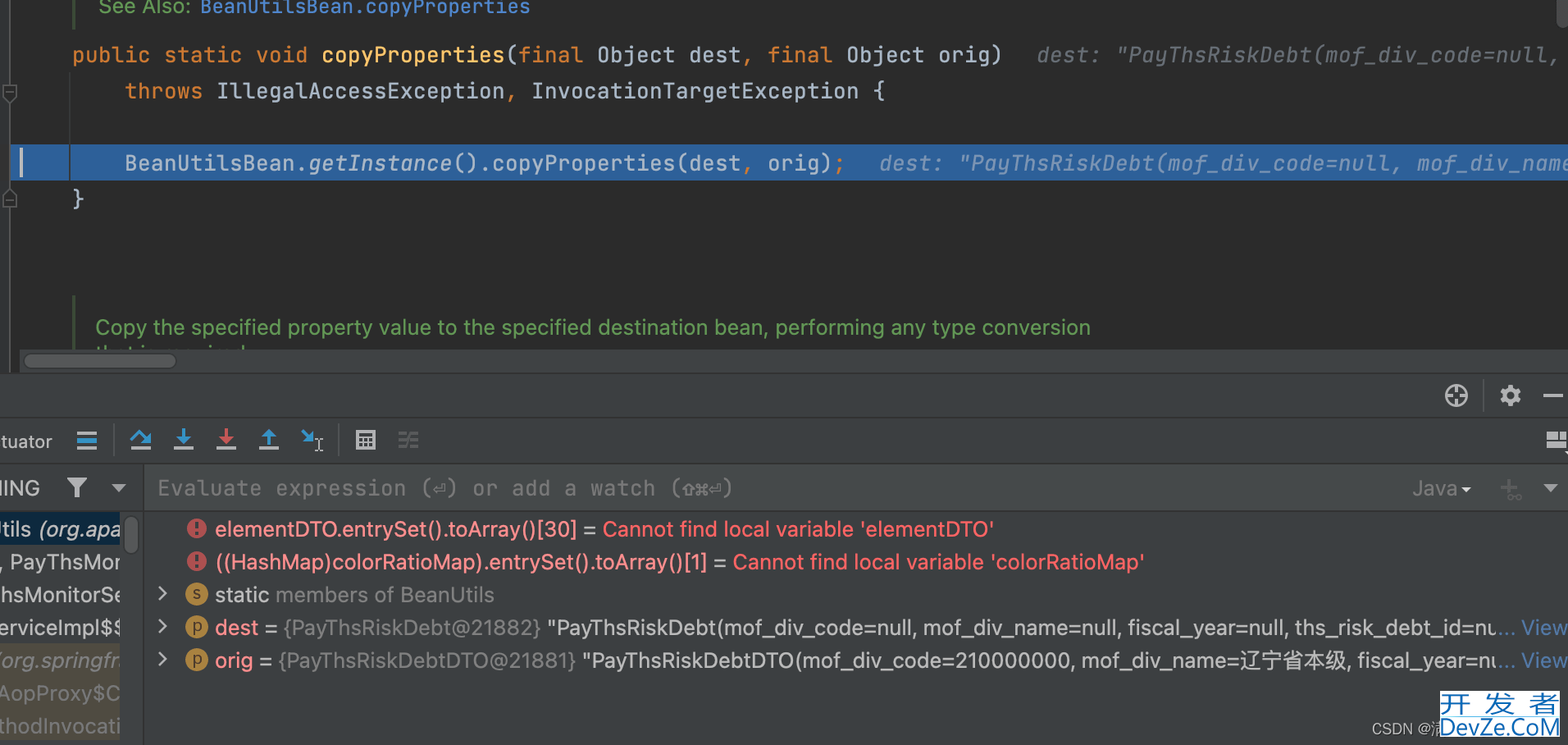Screen dimensions: 1568x745
Task: Collapse the copyProperties method fold marker
Action: pos(10,93)
